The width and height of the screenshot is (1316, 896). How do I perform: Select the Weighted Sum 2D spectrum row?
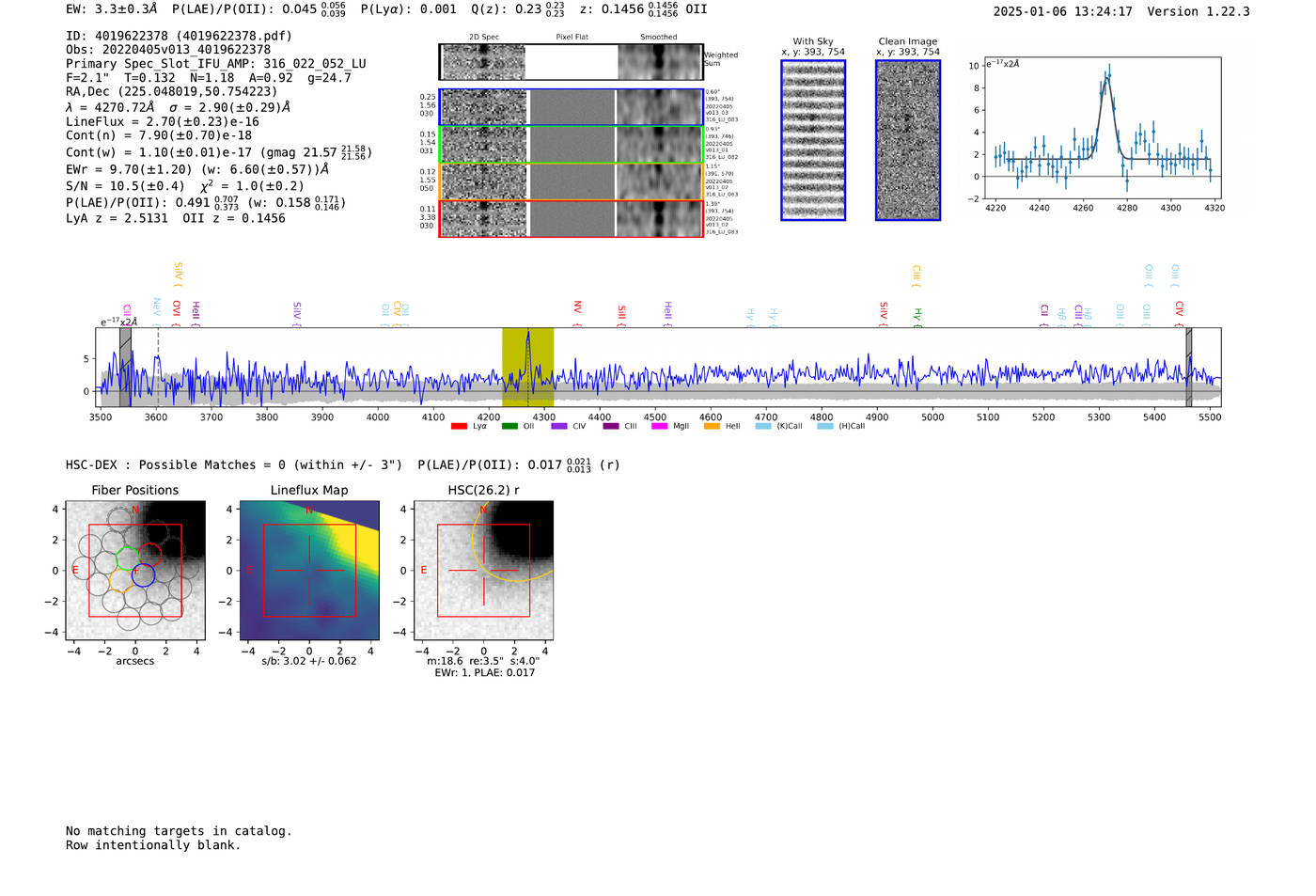(x=571, y=62)
